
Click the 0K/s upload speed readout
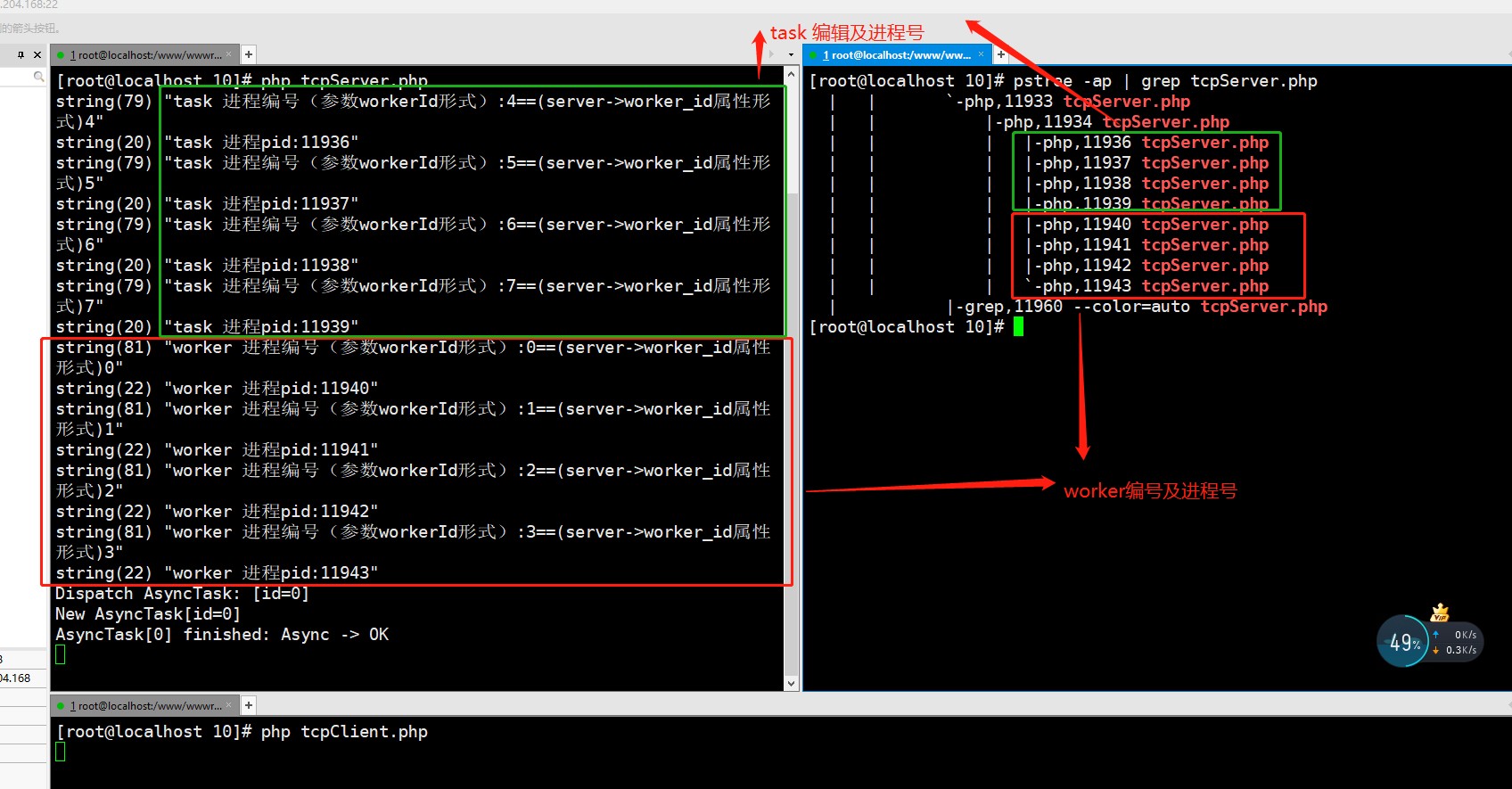pyautogui.click(x=1465, y=635)
